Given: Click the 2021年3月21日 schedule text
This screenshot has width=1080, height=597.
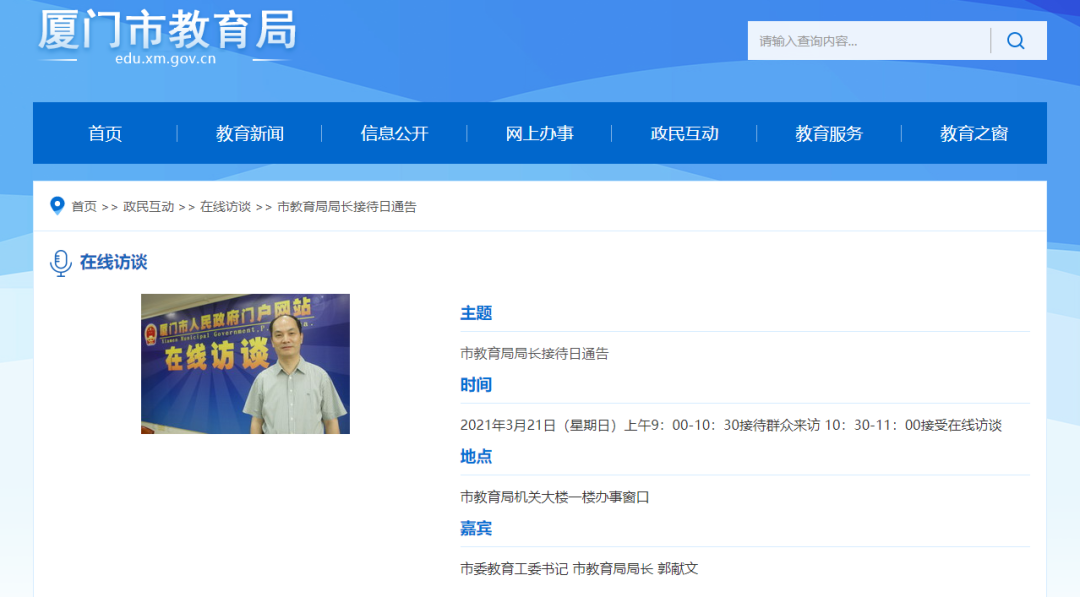Looking at the screenshot, I should tap(731, 426).
